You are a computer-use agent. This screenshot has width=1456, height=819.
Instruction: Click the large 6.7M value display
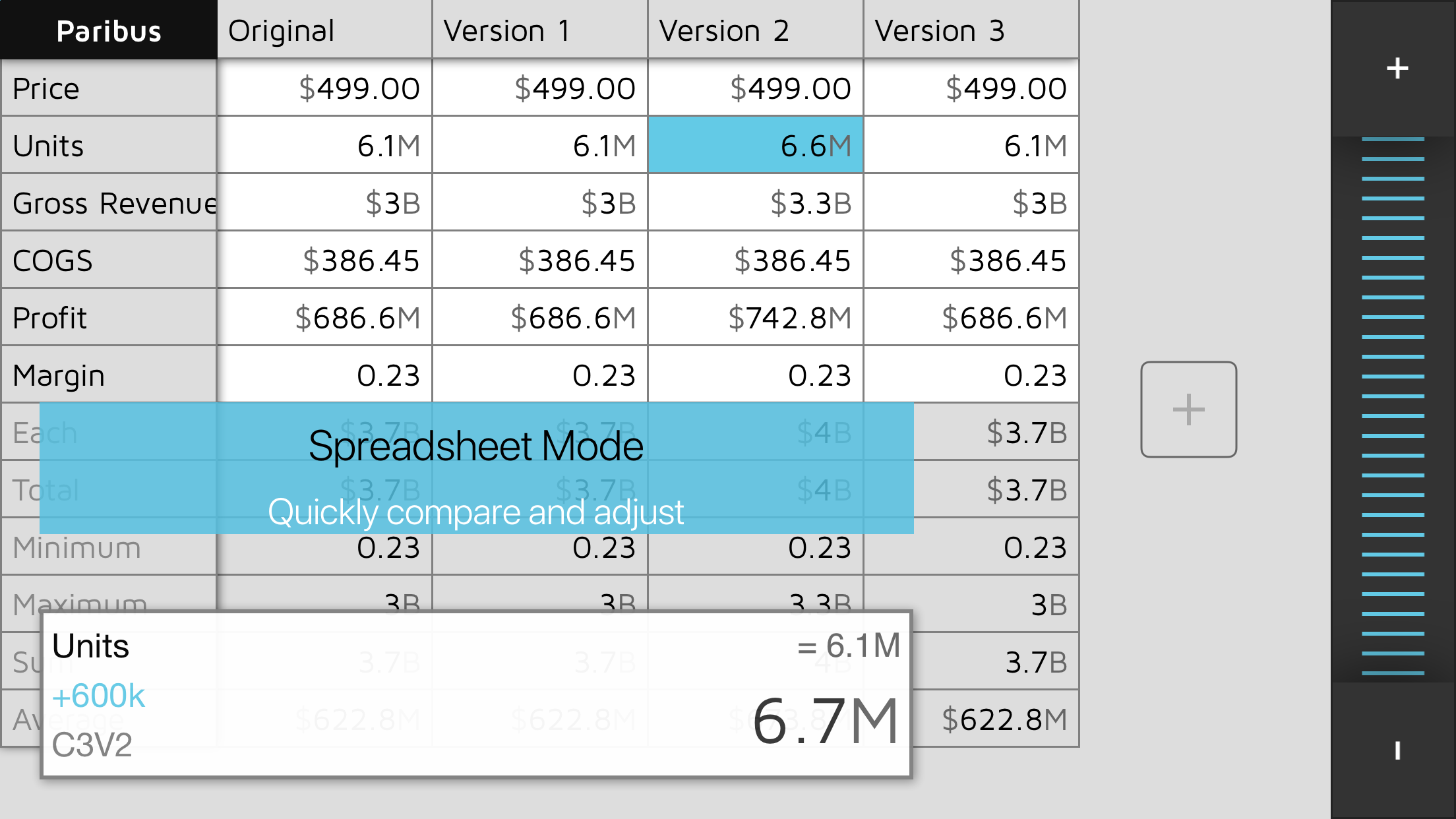pyautogui.click(x=824, y=722)
